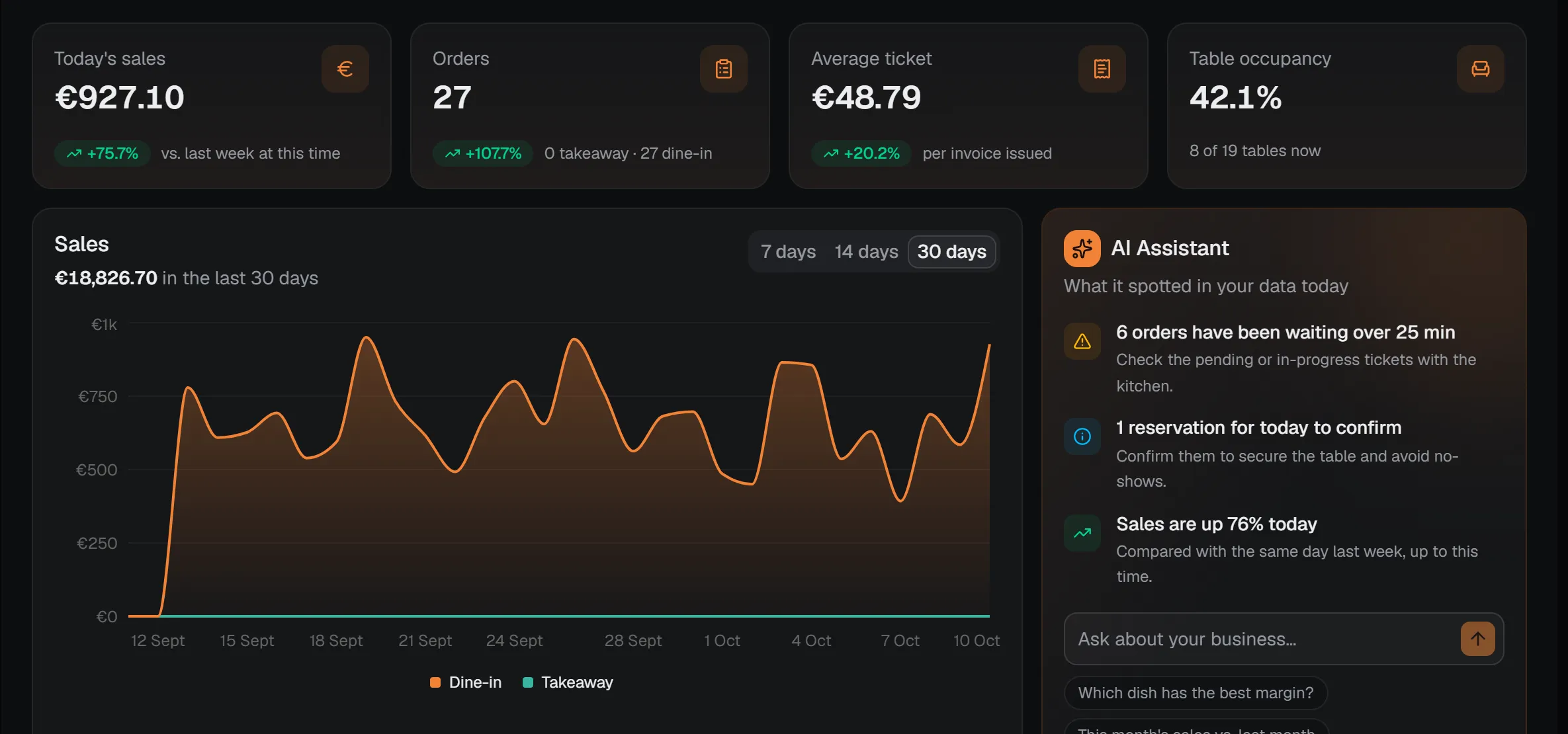
Task: Switch chart range to 7 days
Action: (x=788, y=252)
